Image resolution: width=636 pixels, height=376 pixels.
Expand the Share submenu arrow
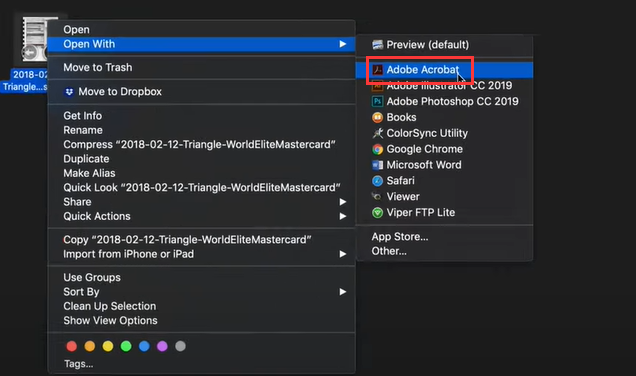pos(343,202)
